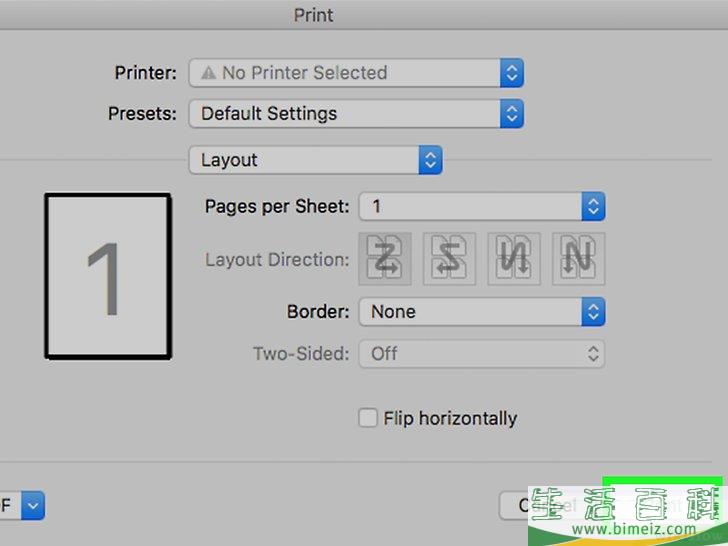This screenshot has width=728, height=546.
Task: Open the Two-Sided Off popup
Action: point(482,354)
